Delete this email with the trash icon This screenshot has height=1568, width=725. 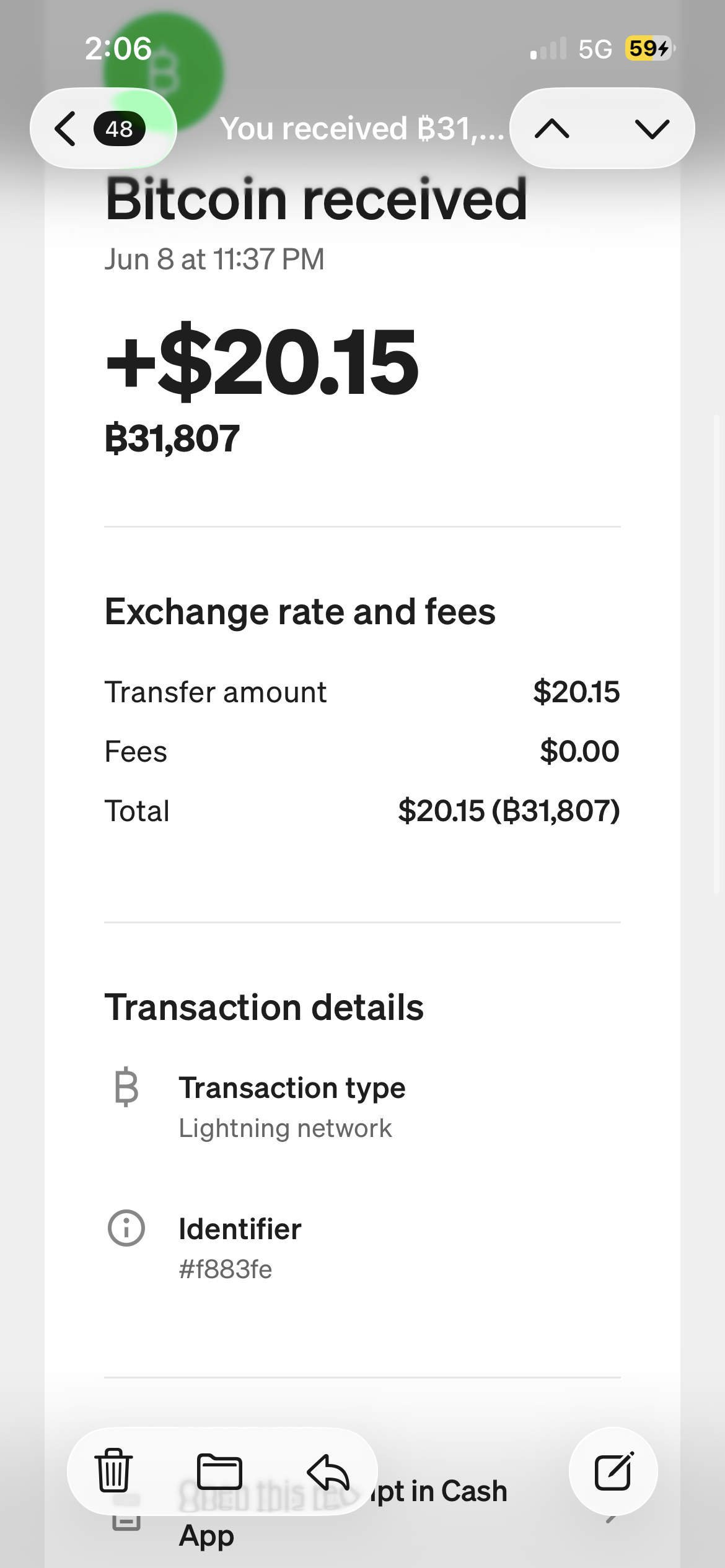tap(113, 1470)
